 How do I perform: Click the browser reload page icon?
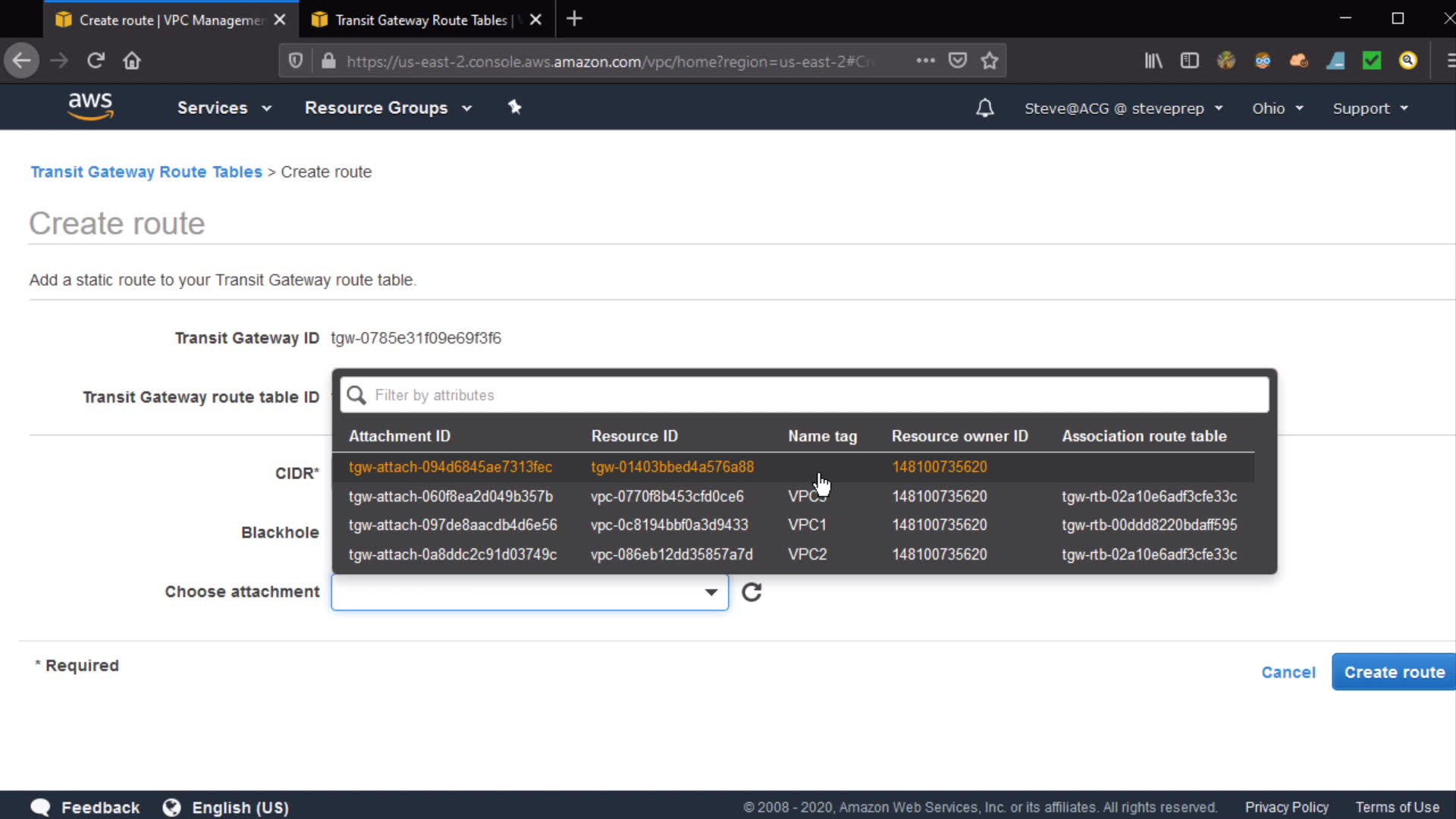(x=96, y=61)
